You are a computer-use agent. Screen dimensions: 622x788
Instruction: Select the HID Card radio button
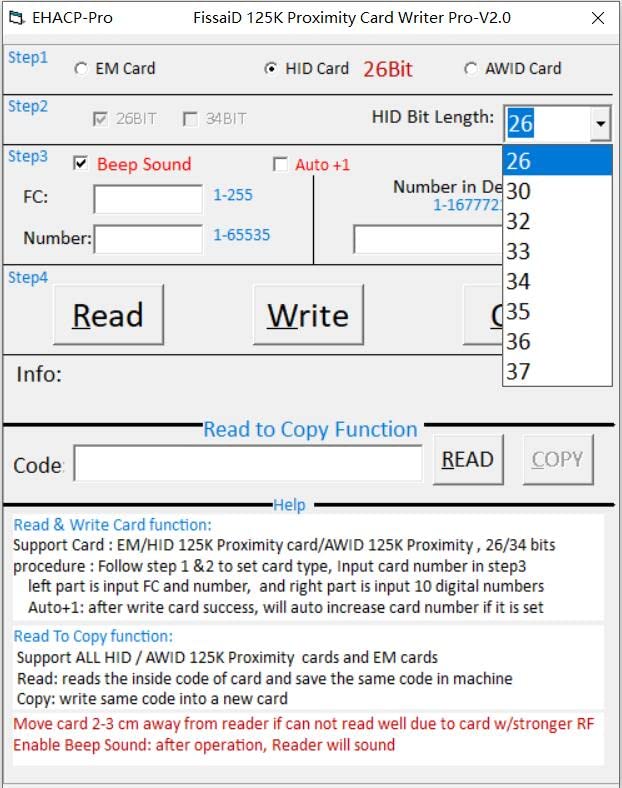(270, 68)
